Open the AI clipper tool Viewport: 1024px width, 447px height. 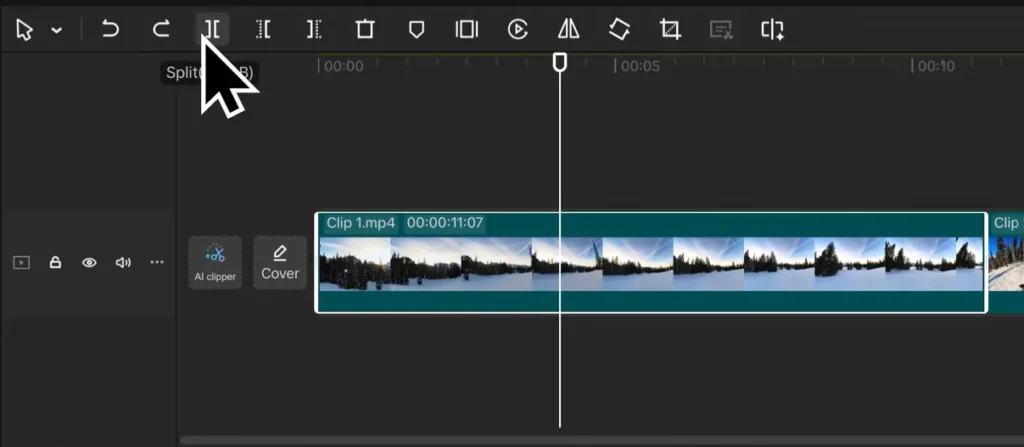coord(216,263)
